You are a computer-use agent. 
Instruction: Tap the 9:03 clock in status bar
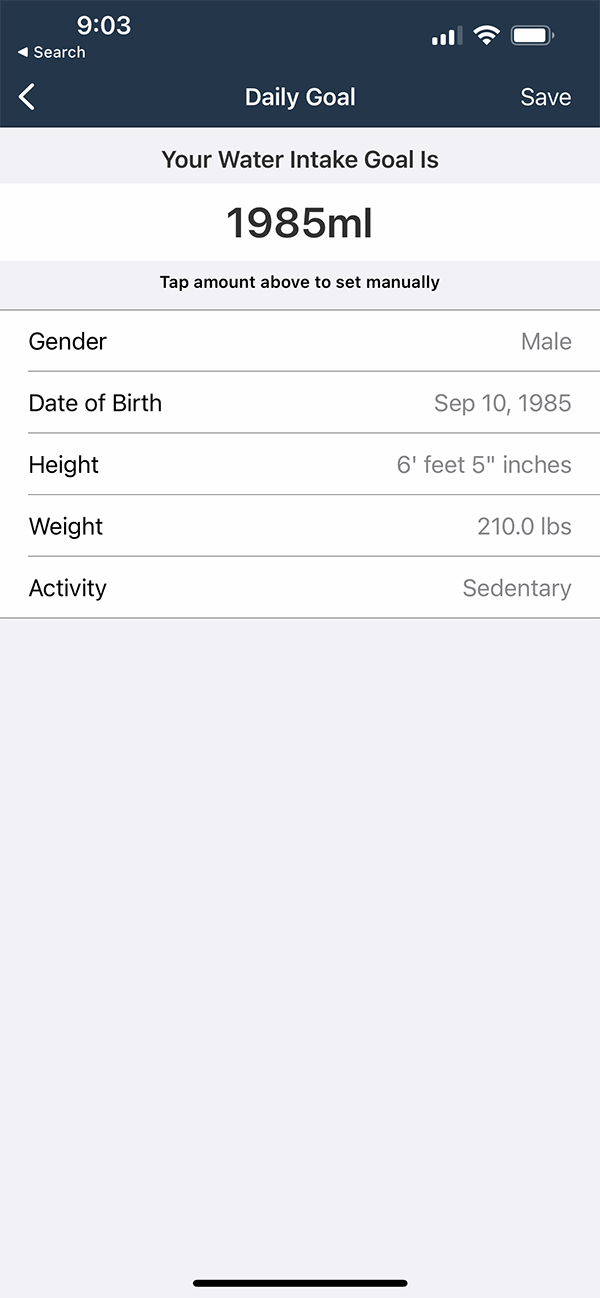click(103, 25)
